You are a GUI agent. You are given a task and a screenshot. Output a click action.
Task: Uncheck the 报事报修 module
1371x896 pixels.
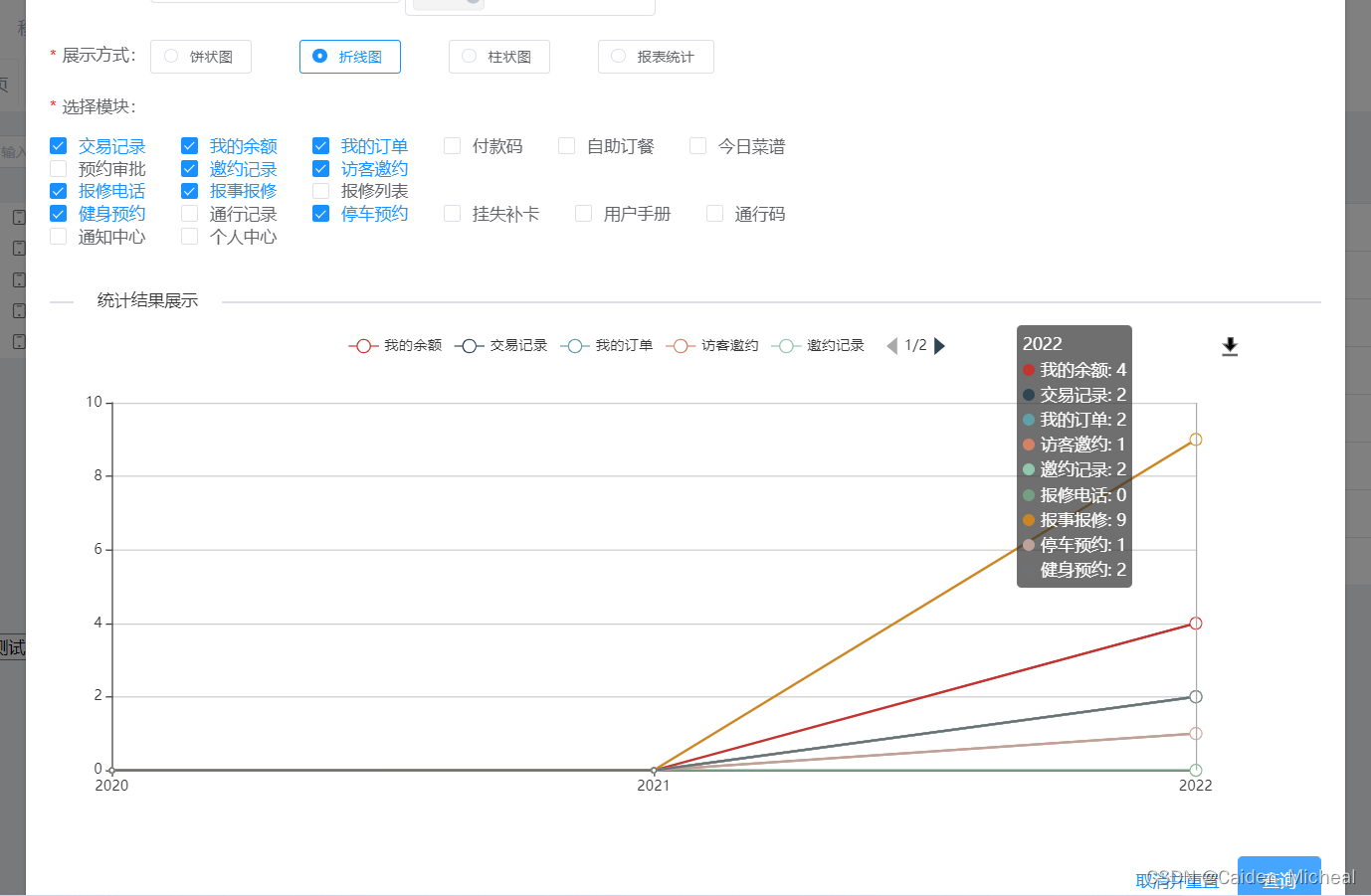[190, 191]
